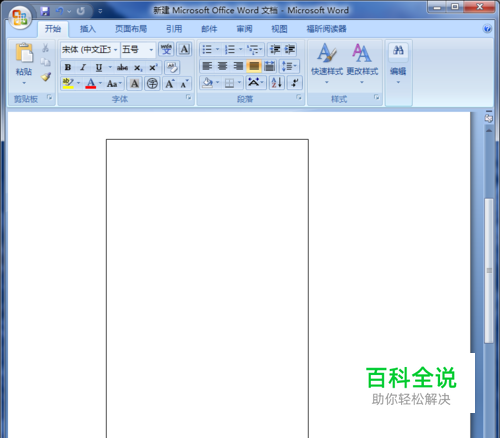The height and width of the screenshot is (438, 500).
Task: Open the font size dropdown
Action: point(151,50)
